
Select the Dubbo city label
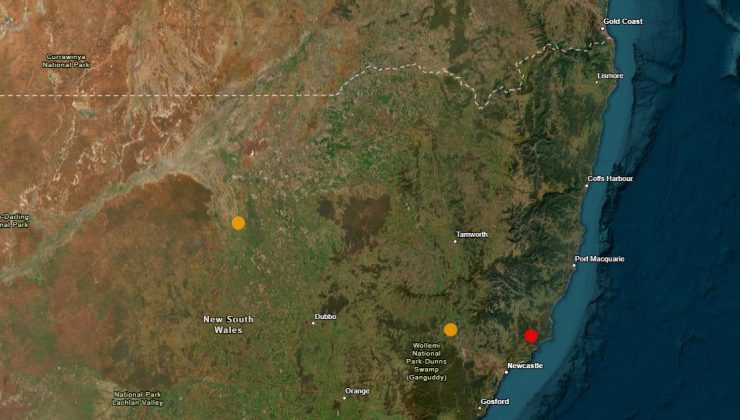point(325,317)
